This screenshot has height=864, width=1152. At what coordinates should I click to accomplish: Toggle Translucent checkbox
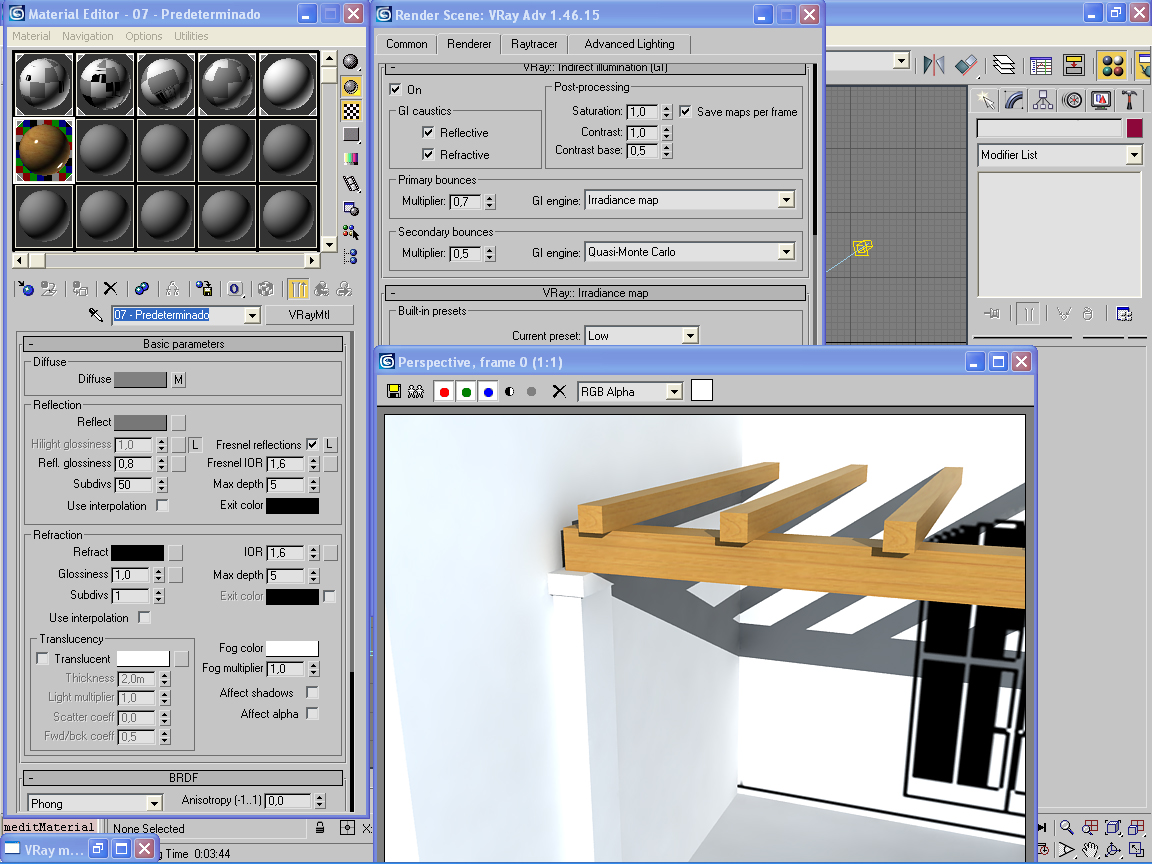43,659
